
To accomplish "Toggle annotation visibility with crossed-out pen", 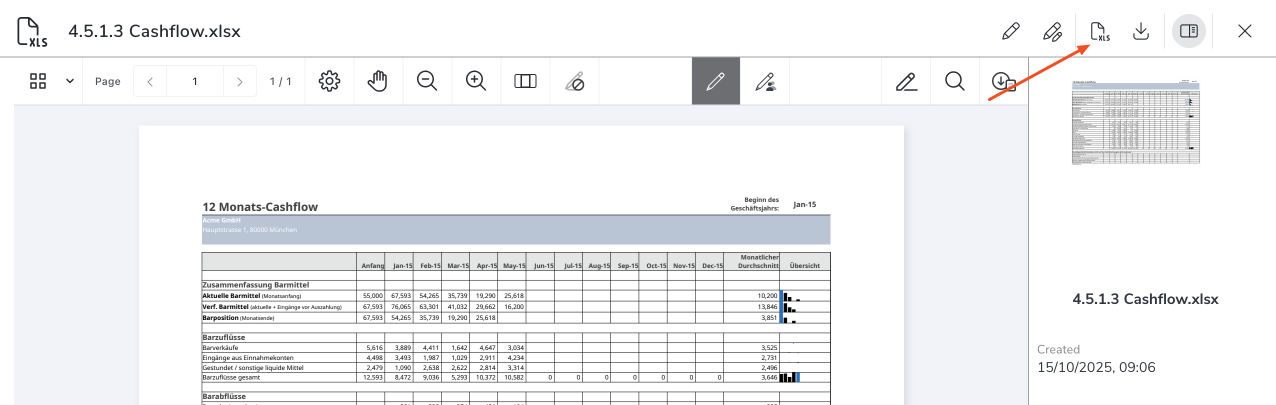I will 574,82.
